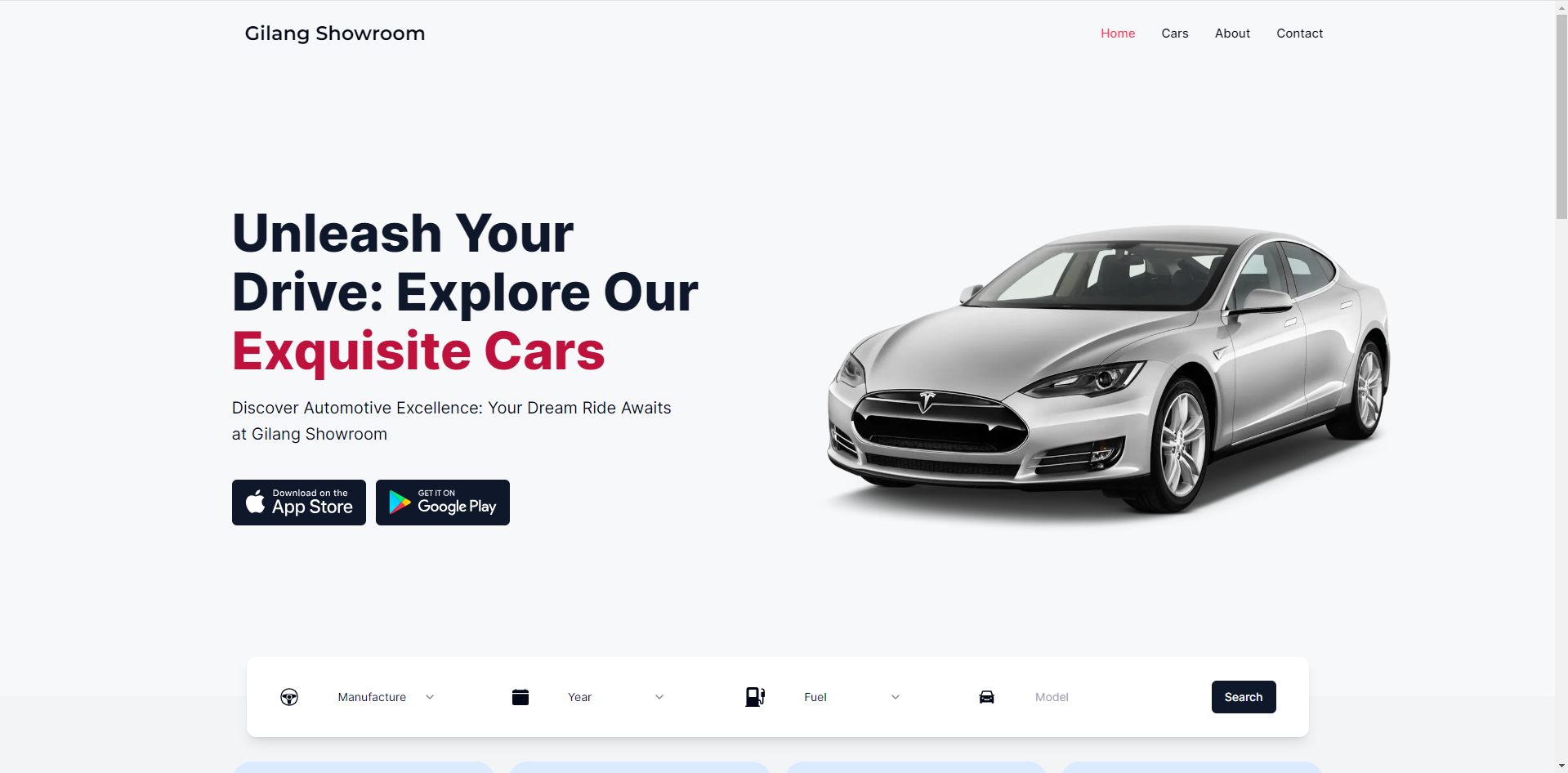Navigate to the About page

pos(1232,34)
